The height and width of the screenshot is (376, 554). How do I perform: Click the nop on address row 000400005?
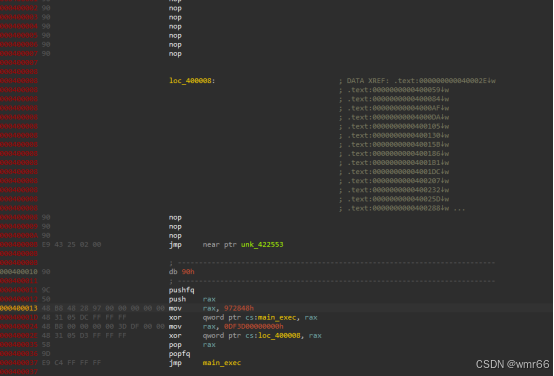click(x=175, y=36)
